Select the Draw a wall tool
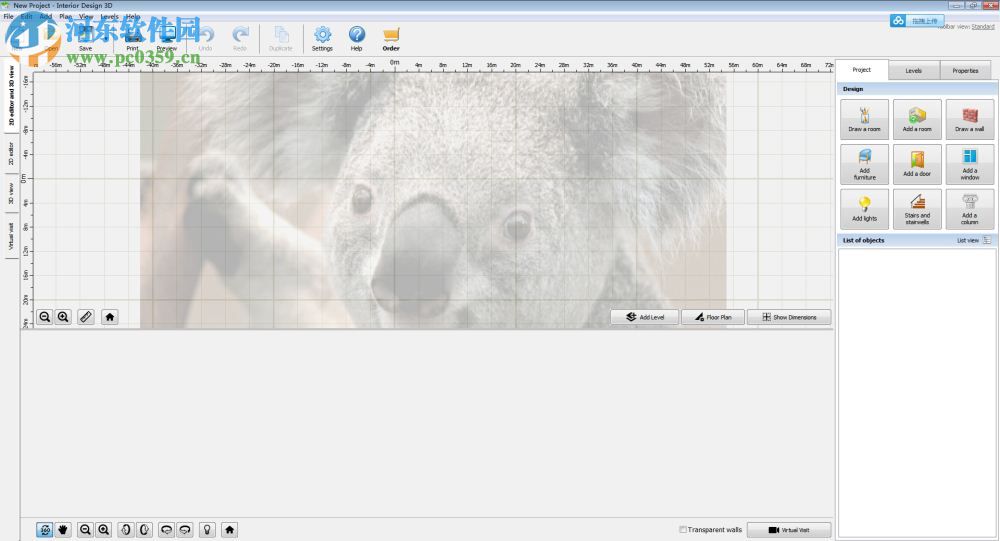Image resolution: width=1000 pixels, height=541 pixels. pos(969,119)
